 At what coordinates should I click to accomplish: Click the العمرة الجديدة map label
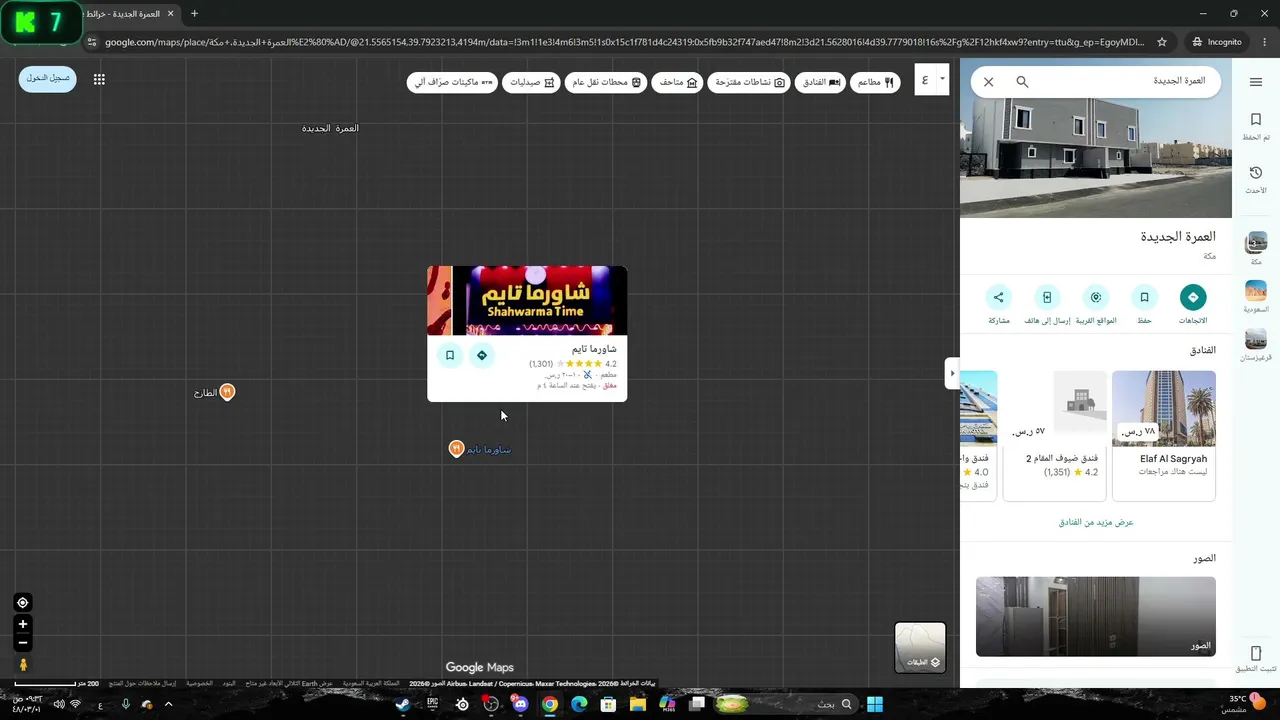coord(330,128)
